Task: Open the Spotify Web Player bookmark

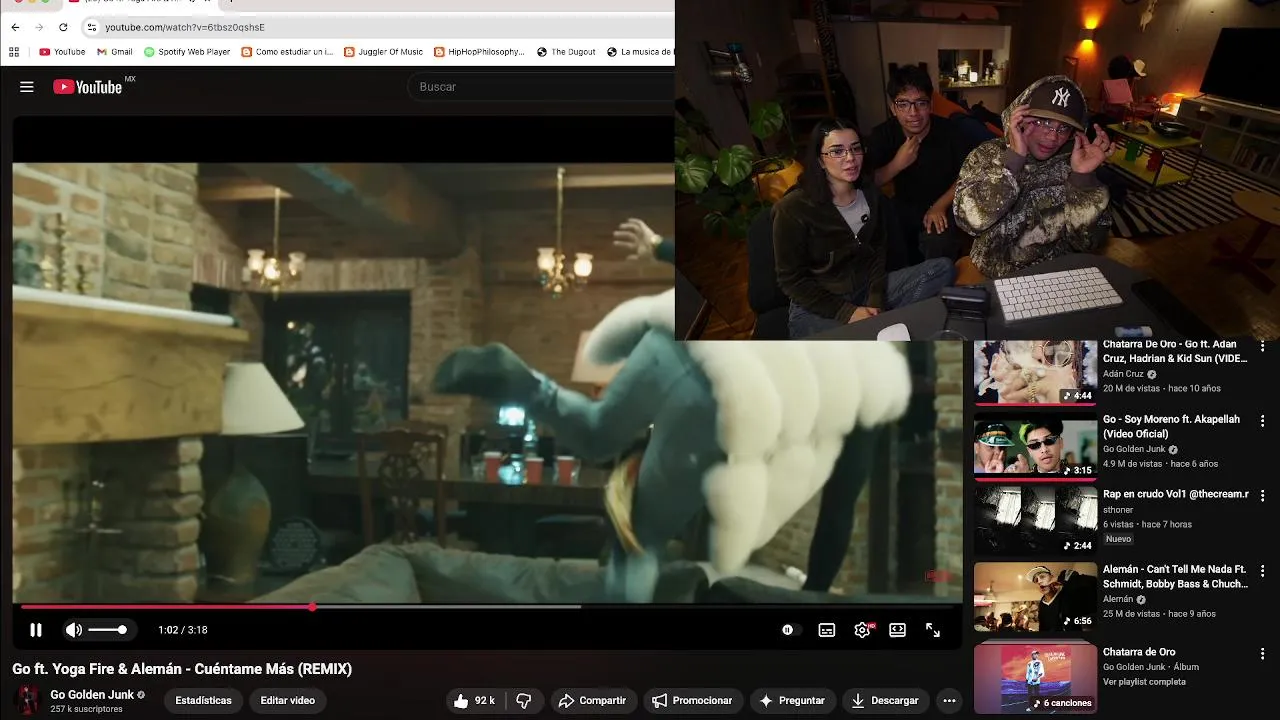Action: point(187,52)
